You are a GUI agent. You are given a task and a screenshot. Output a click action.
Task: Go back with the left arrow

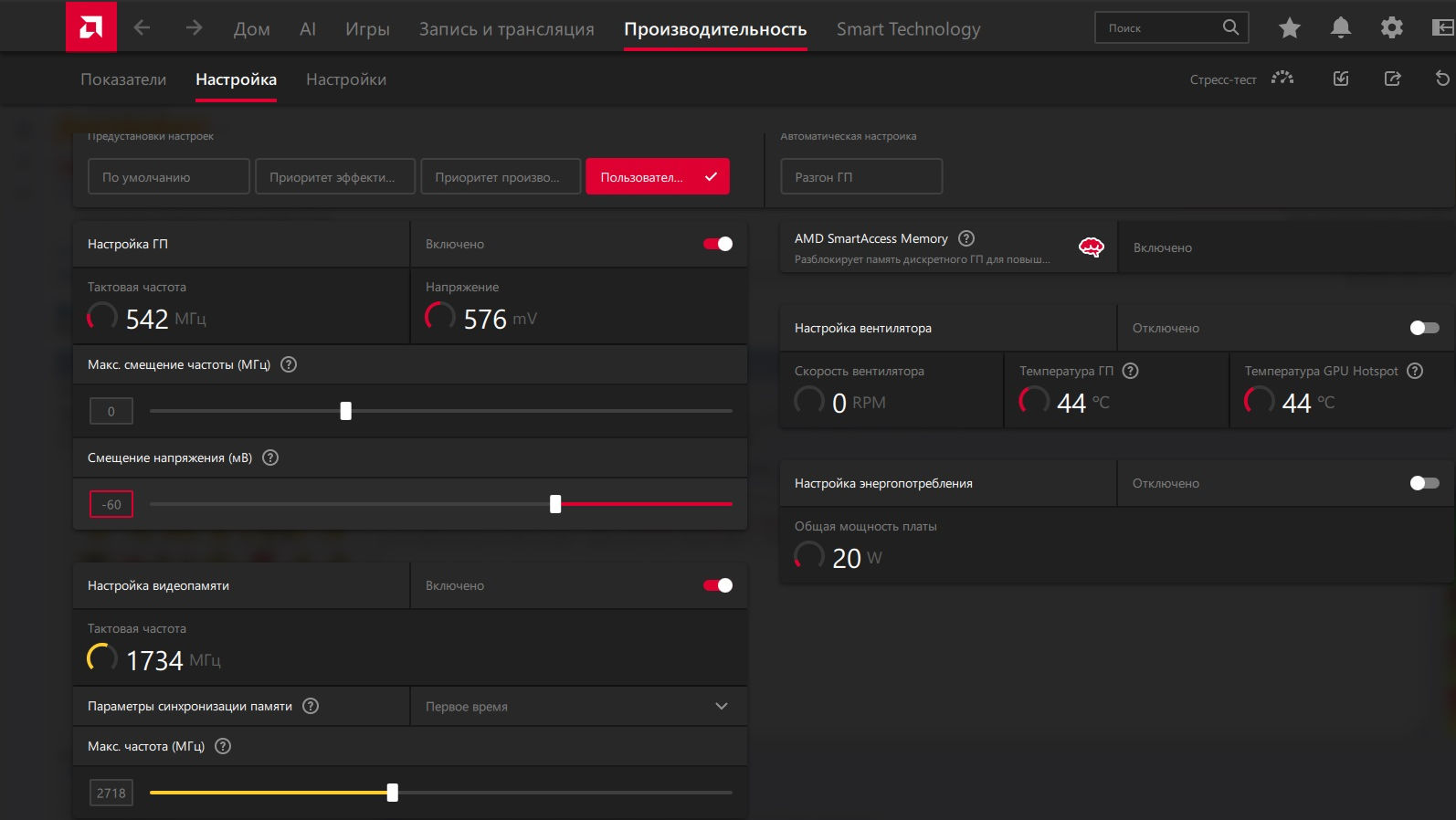coord(142,28)
